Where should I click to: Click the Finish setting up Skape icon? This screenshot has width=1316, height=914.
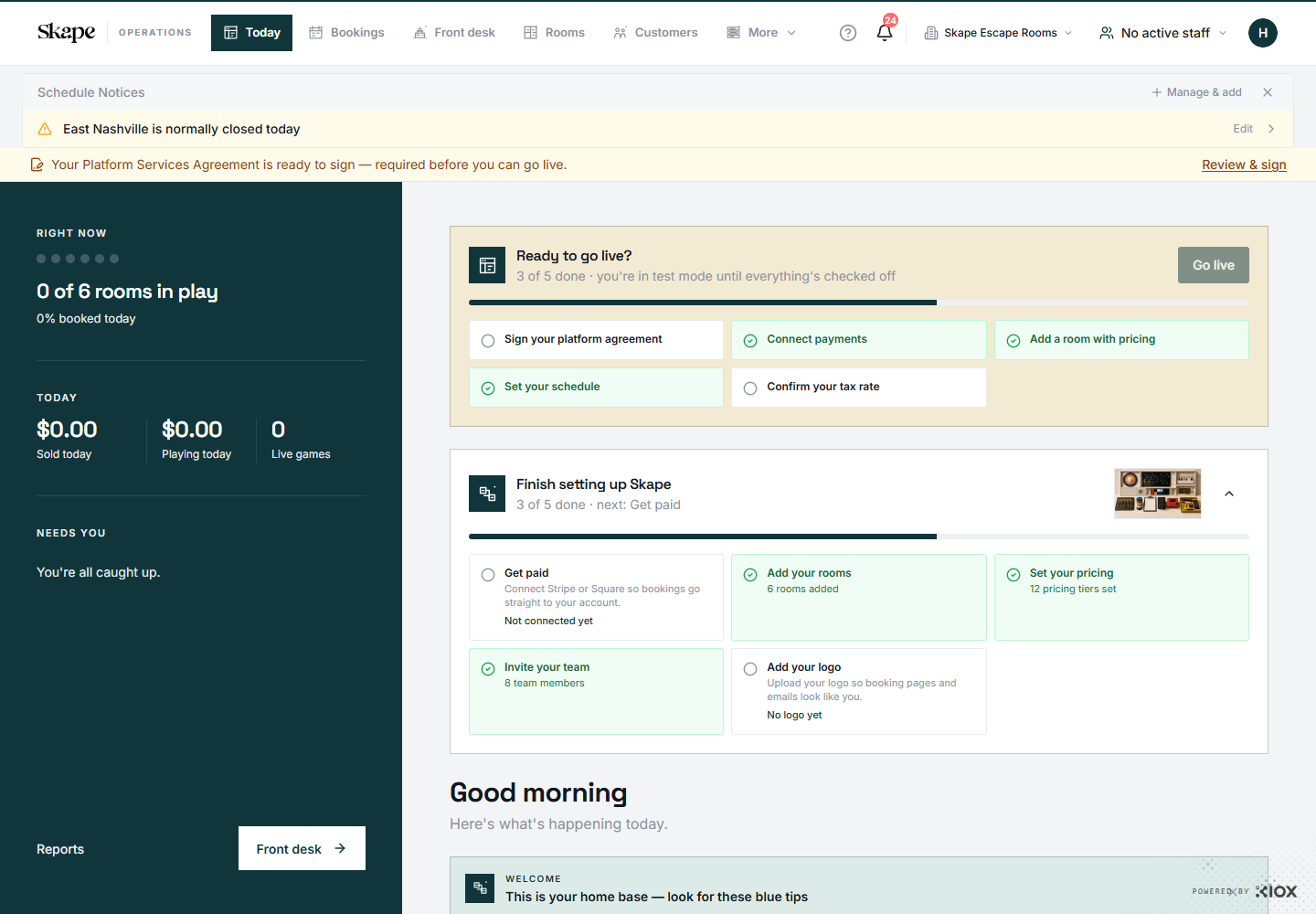(487, 494)
